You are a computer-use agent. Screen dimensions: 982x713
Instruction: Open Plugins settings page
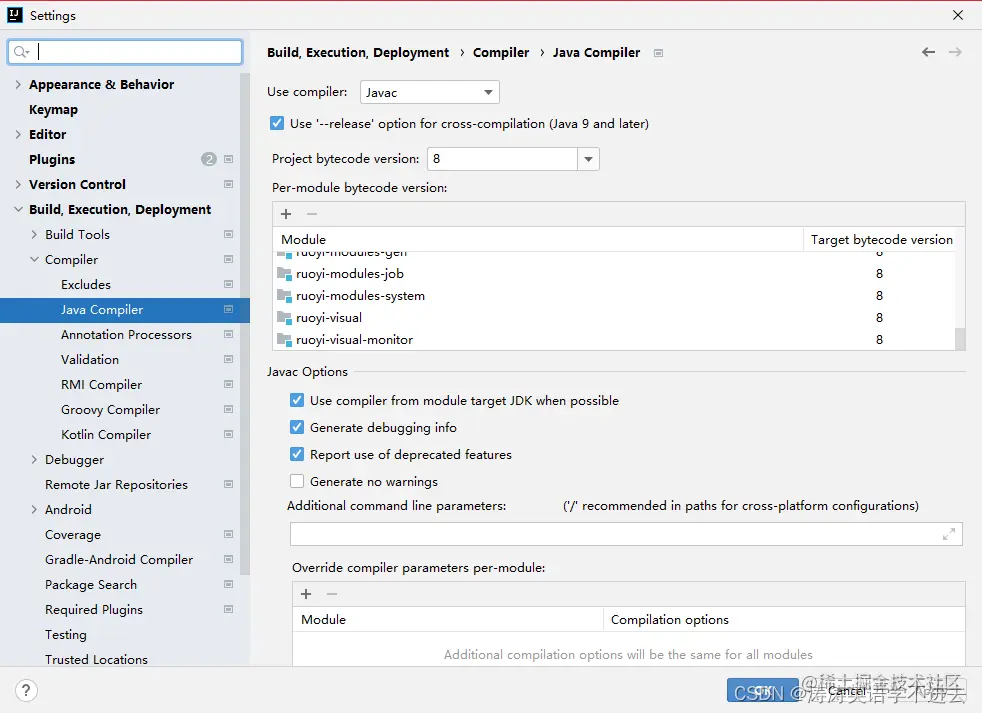[x=52, y=159]
